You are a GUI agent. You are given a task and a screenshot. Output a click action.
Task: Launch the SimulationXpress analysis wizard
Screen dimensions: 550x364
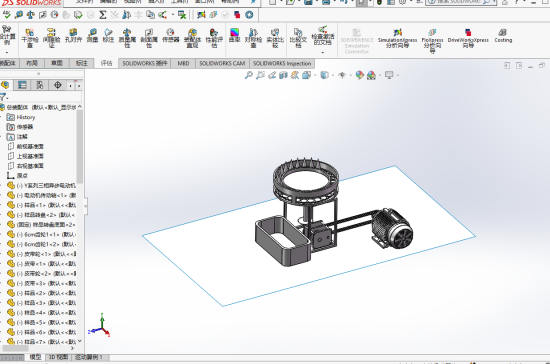click(397, 38)
